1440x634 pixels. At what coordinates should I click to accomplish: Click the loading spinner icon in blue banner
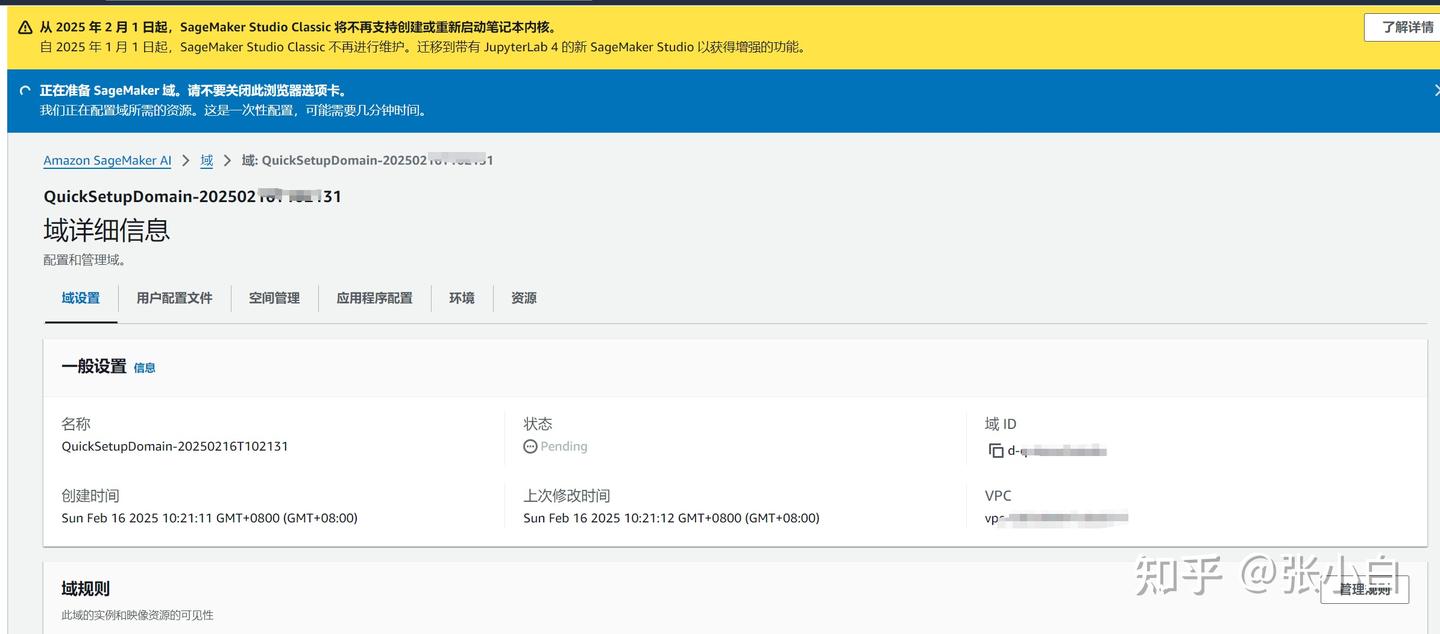(25, 91)
